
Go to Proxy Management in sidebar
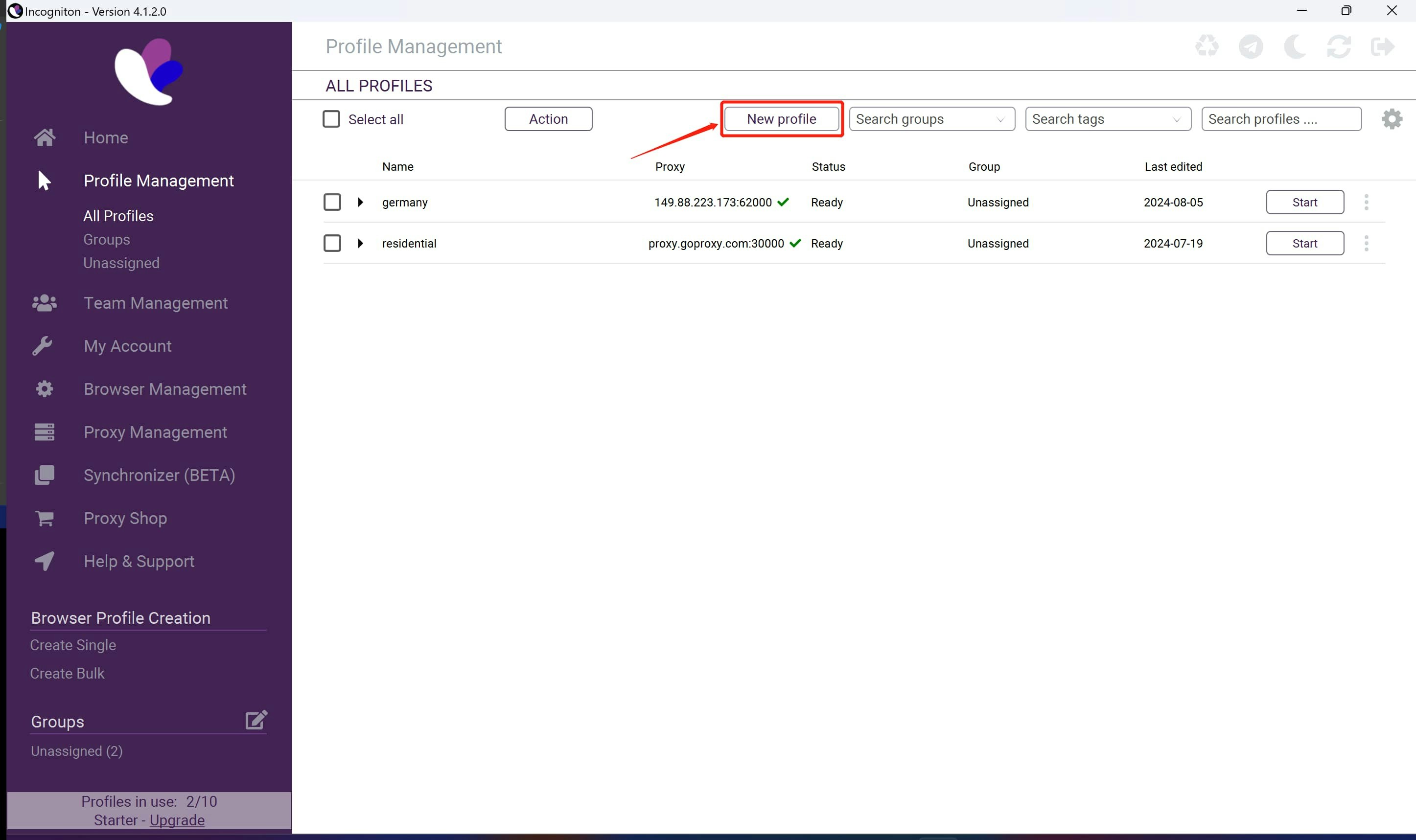click(x=155, y=432)
